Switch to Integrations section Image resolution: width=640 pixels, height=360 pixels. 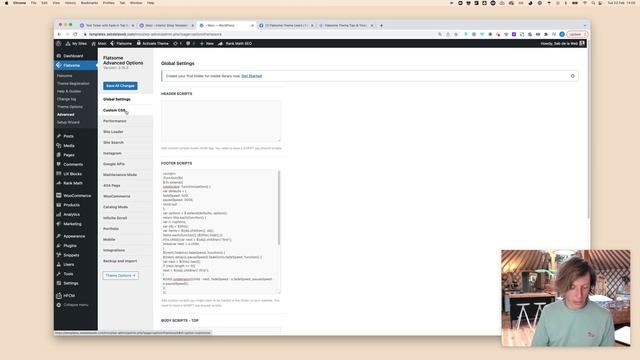point(125,250)
